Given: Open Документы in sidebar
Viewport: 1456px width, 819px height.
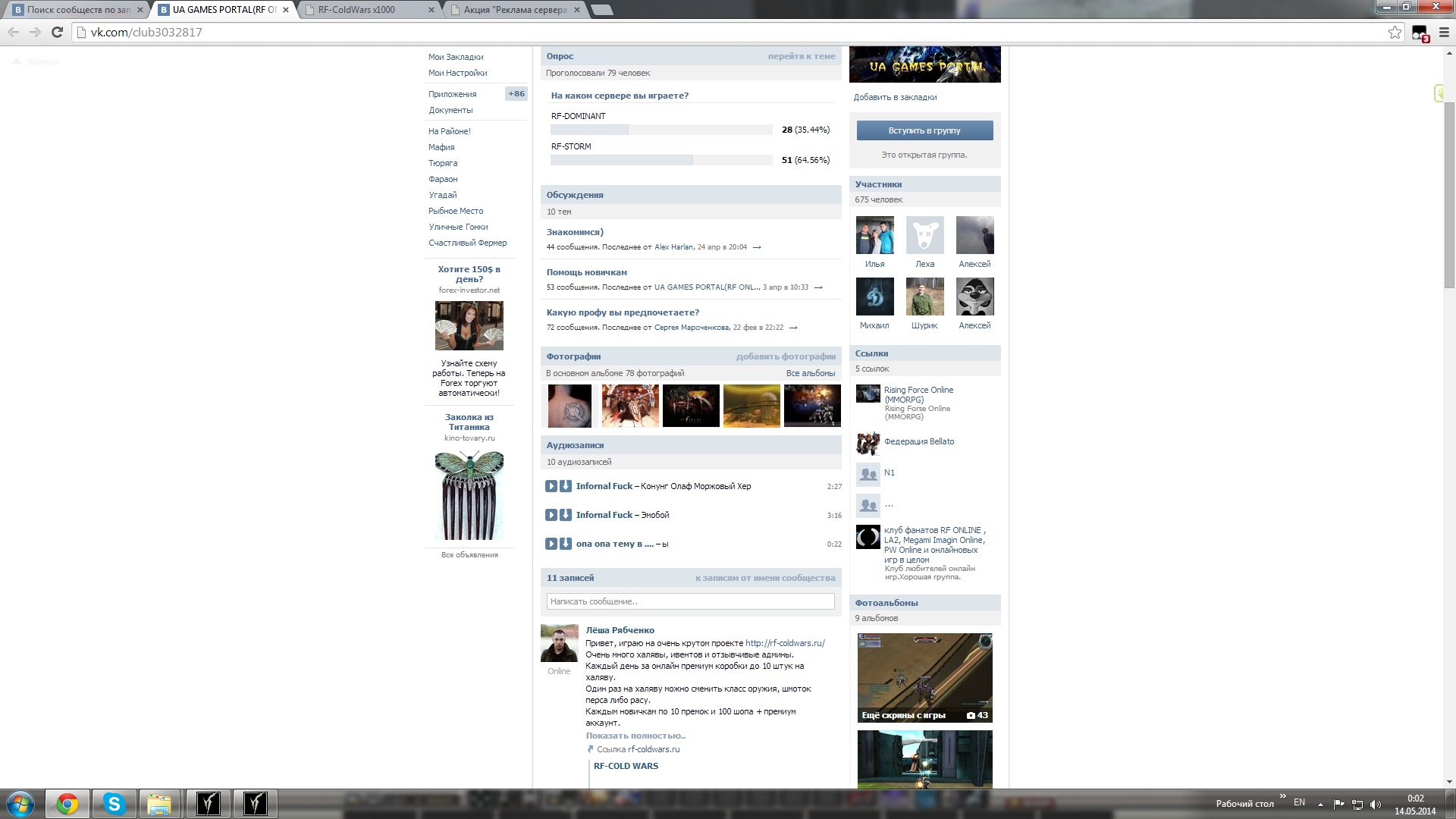Looking at the screenshot, I should 450,110.
